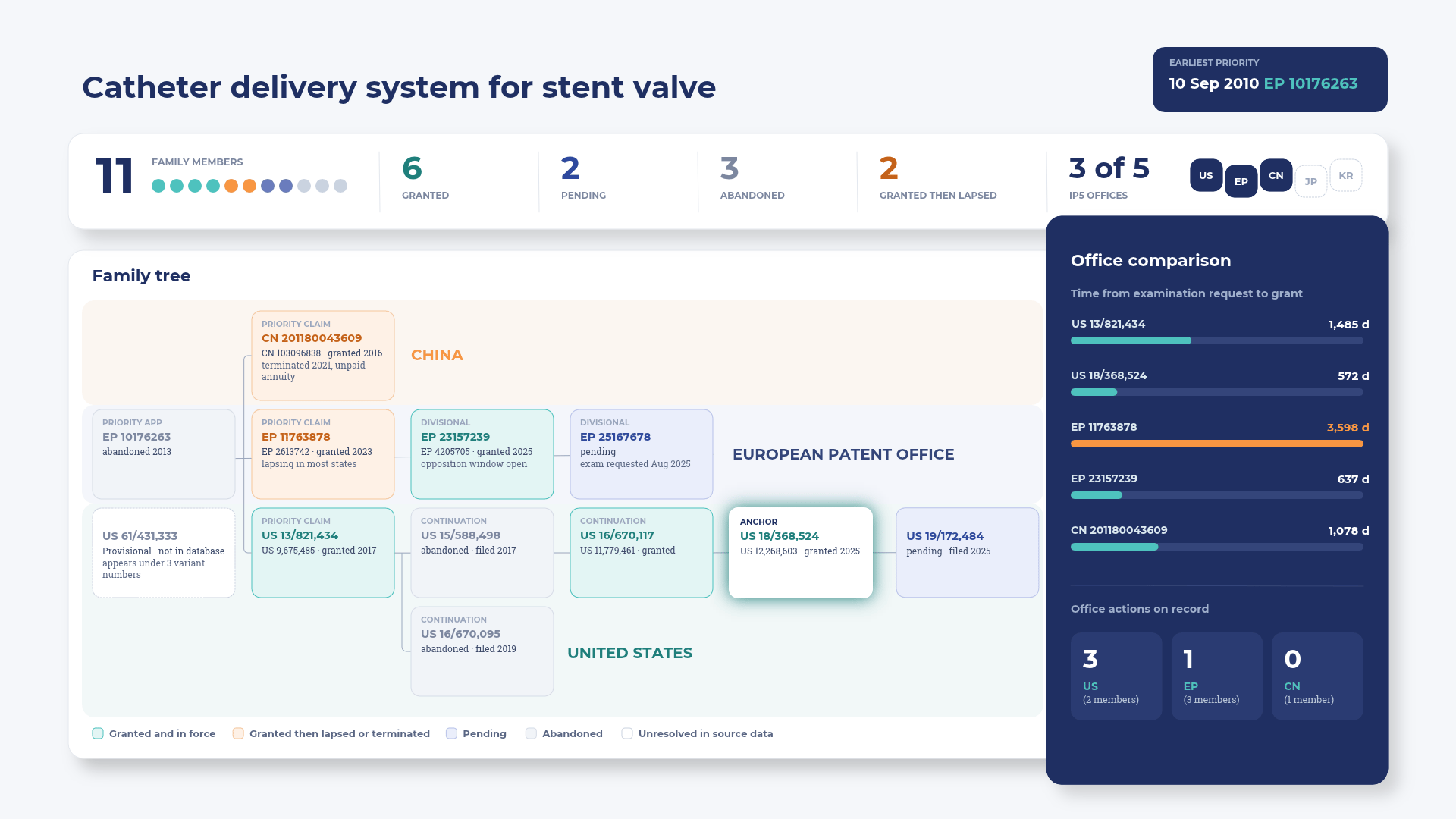The image size is (1456, 819).
Task: Select the EP 11763878 priority claim card
Action: click(x=323, y=454)
